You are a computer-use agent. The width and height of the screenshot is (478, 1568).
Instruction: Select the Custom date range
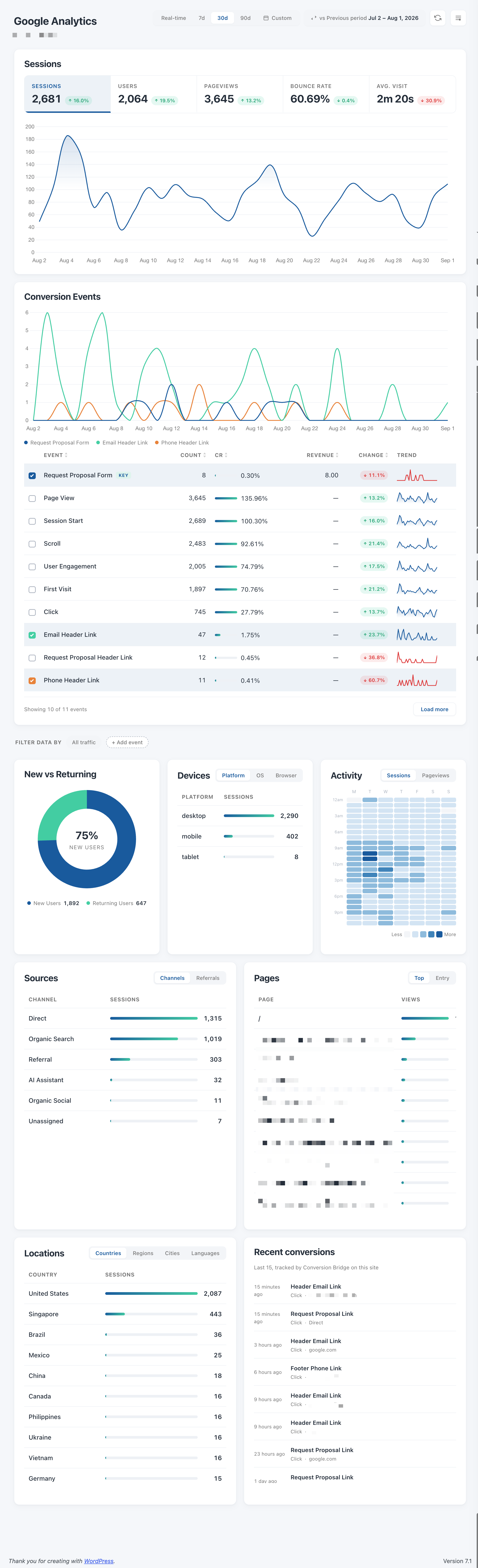pos(277,18)
